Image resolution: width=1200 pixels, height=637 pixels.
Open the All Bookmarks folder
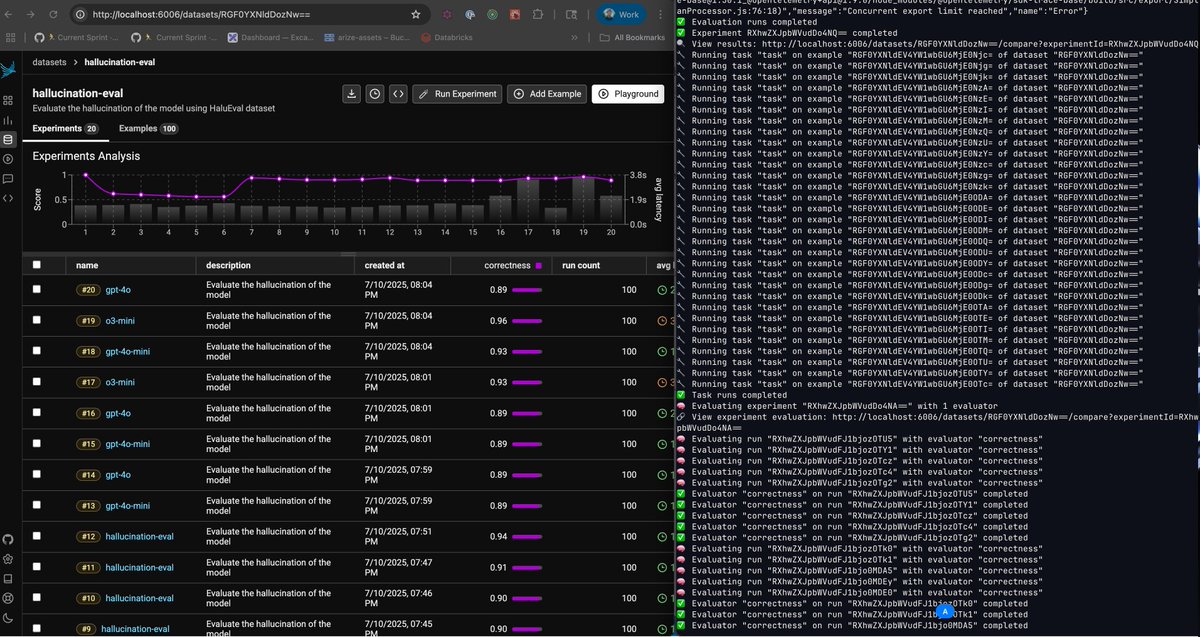(632, 37)
